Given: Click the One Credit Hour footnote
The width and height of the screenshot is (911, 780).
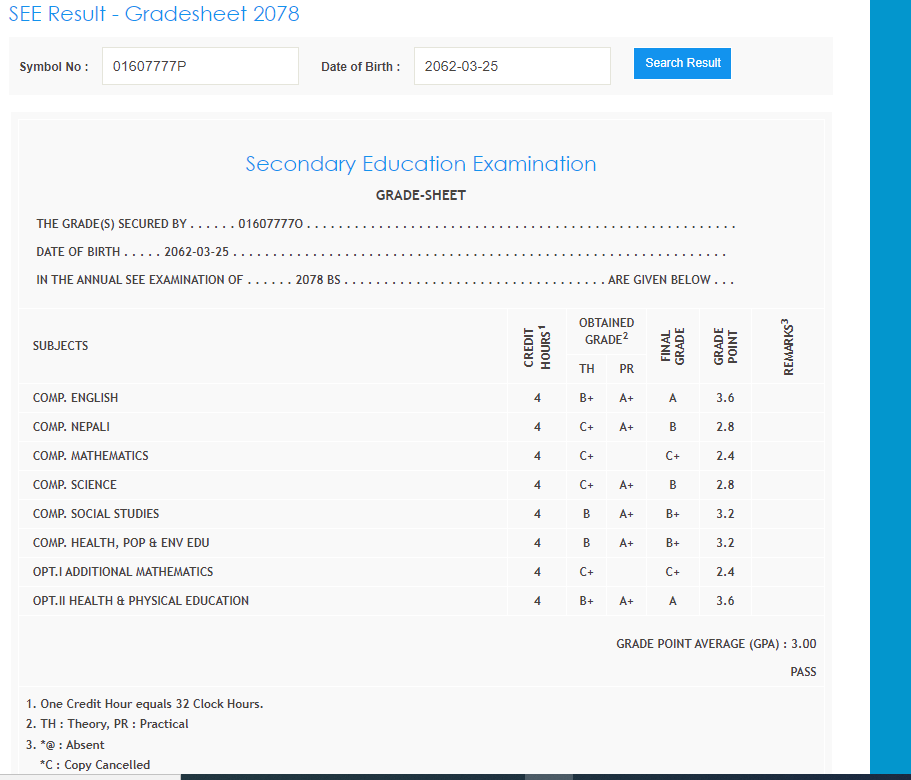Looking at the screenshot, I should [145, 704].
